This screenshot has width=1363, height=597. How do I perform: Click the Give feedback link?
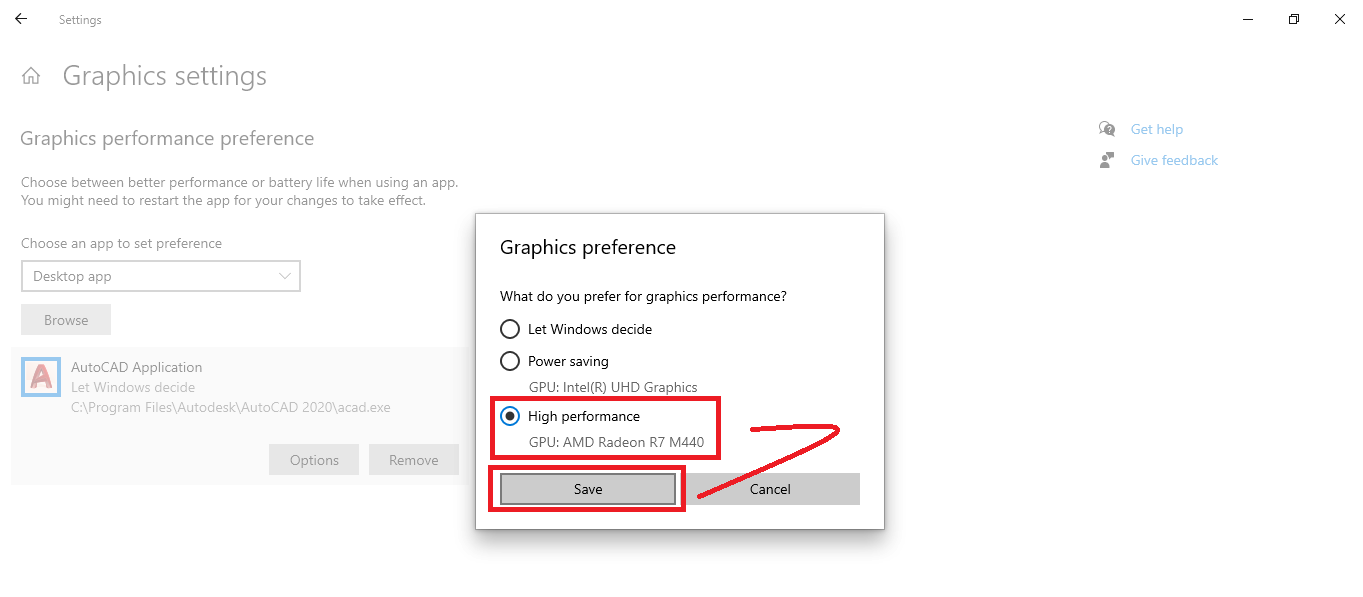pyautogui.click(x=1173, y=159)
